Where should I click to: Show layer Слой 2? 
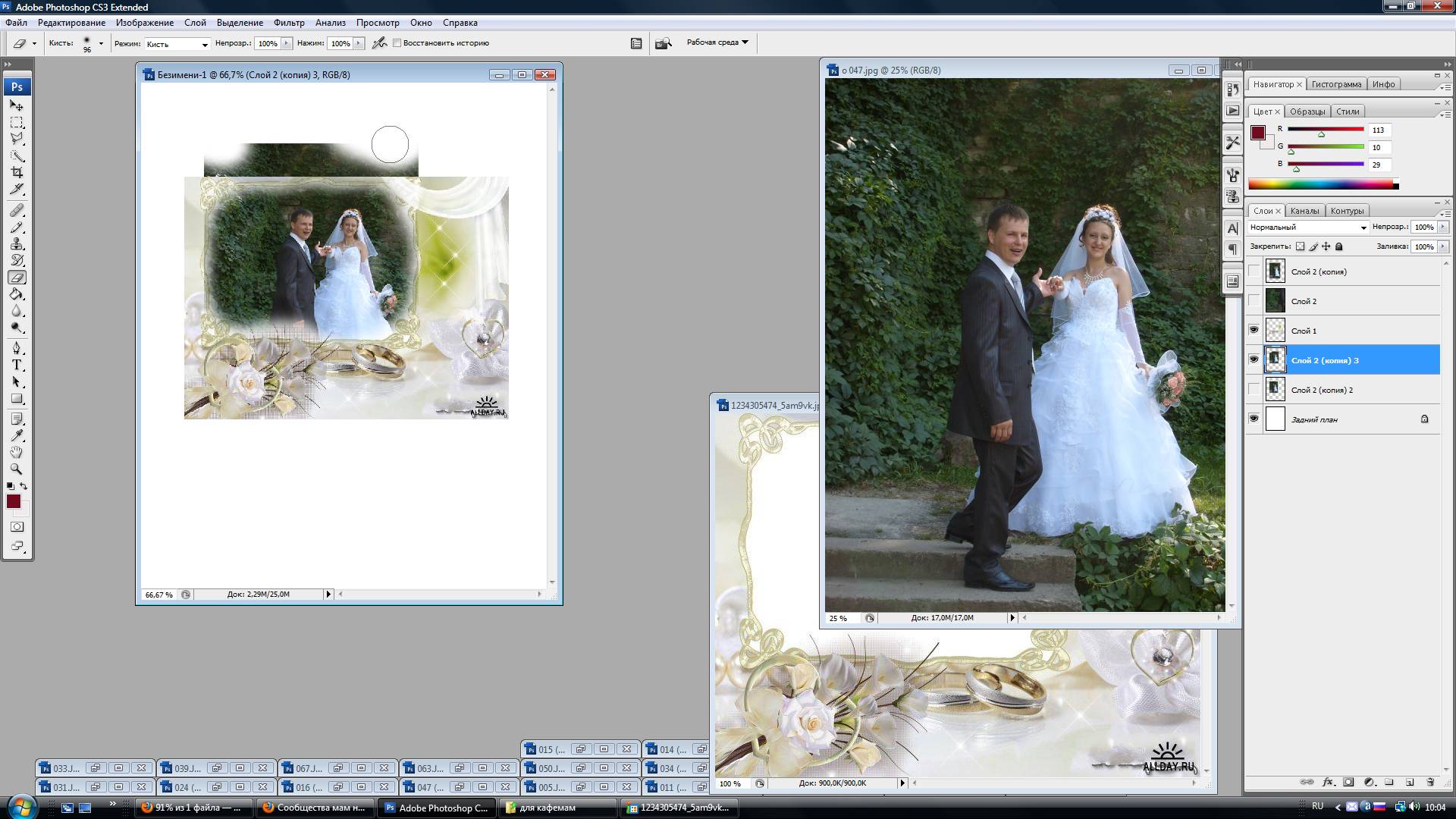(x=1254, y=301)
